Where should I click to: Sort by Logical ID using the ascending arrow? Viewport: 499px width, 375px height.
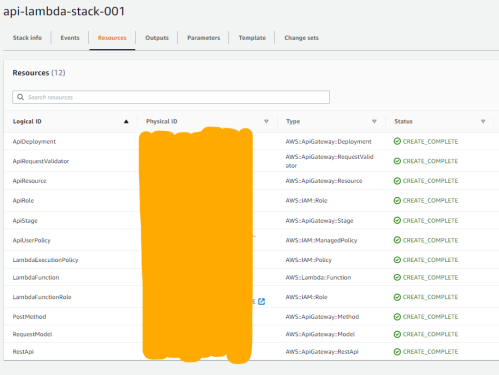126,122
